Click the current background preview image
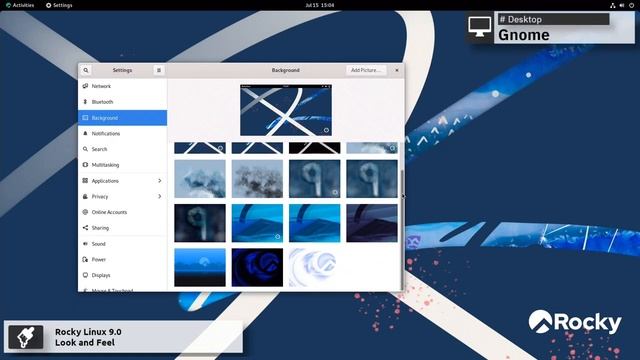This screenshot has width=640, height=360. (286, 110)
